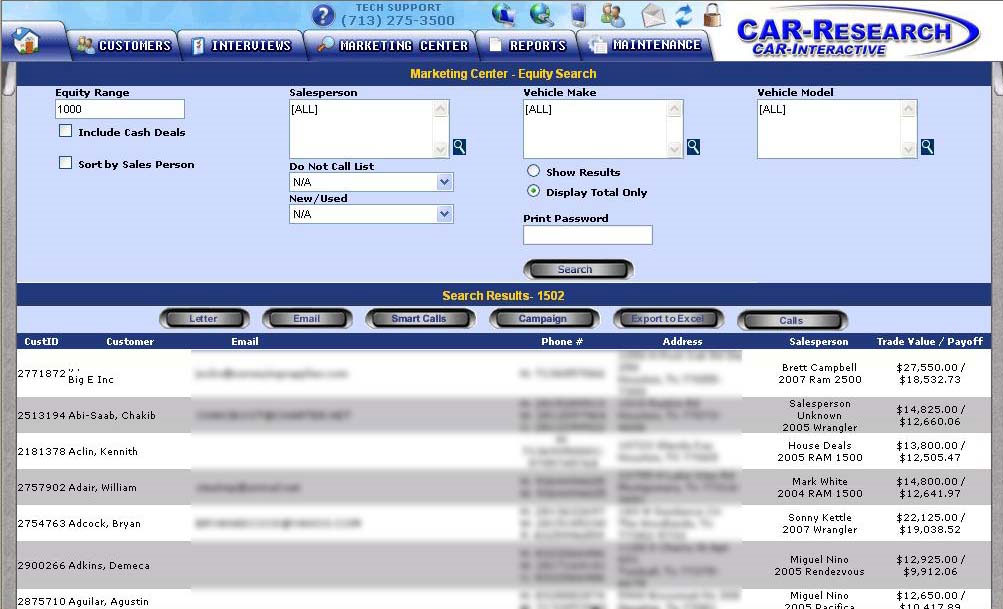Open the two-people users icon
The height and width of the screenshot is (609, 1003).
613,15
